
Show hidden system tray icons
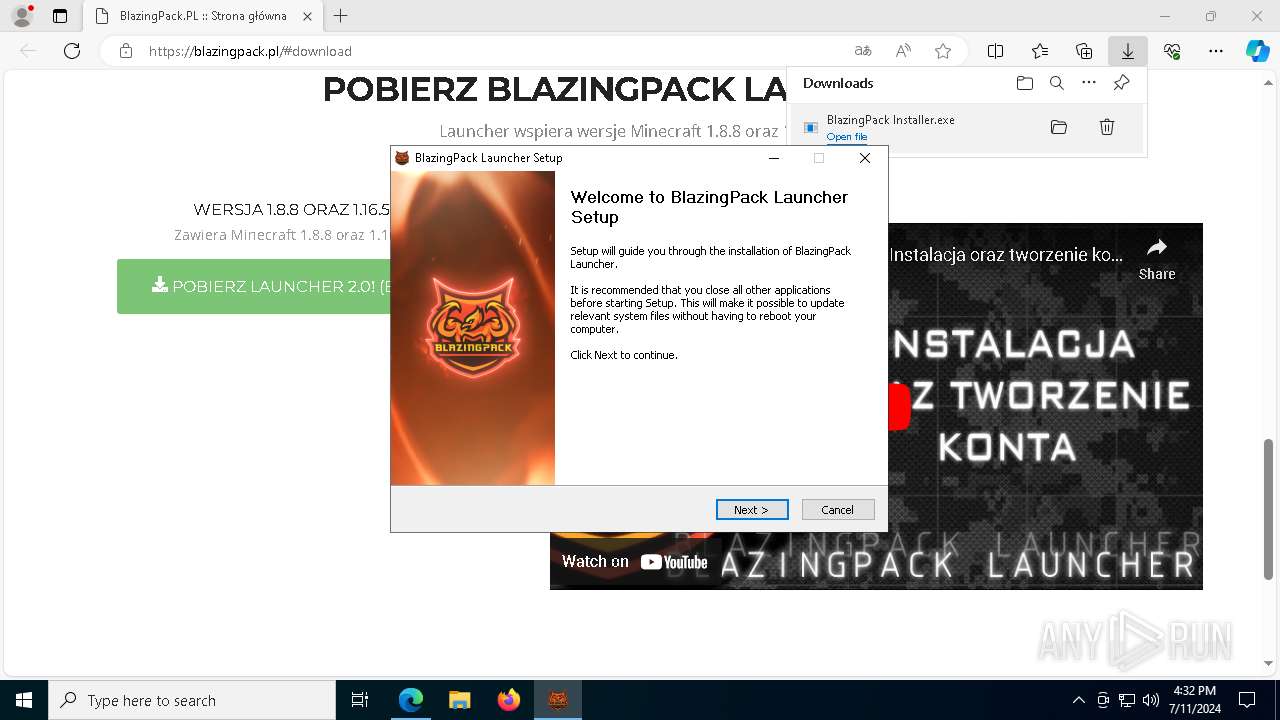click(1078, 700)
